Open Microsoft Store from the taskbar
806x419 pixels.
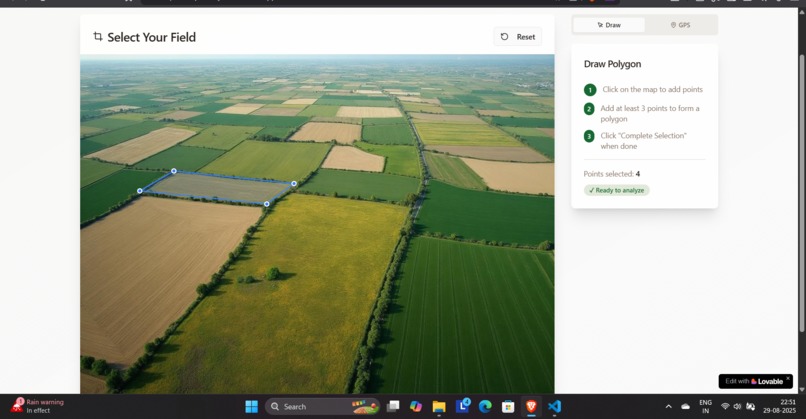508,407
